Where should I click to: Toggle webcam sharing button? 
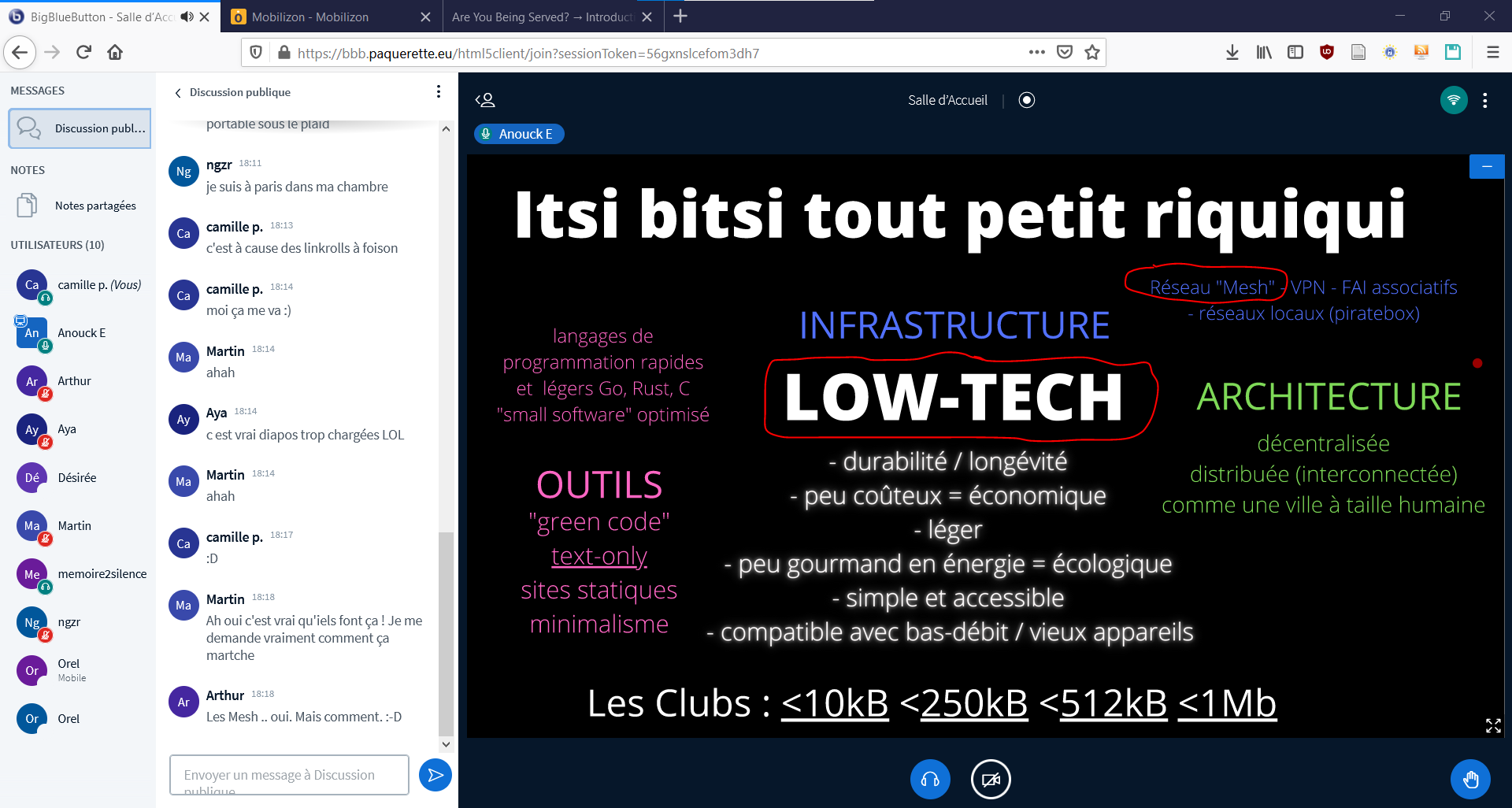coord(990,779)
